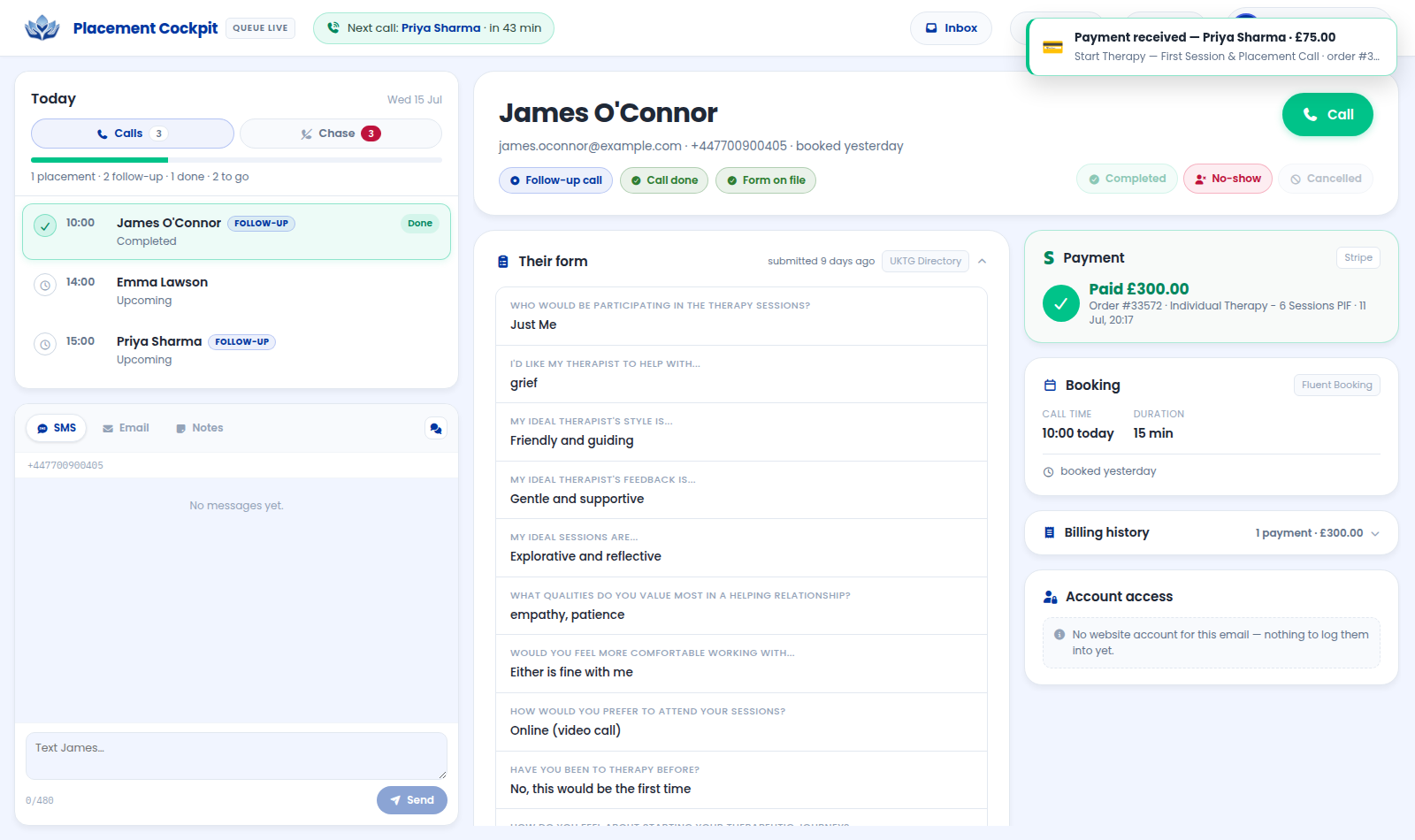Switch to the Chase tab

pos(340,134)
